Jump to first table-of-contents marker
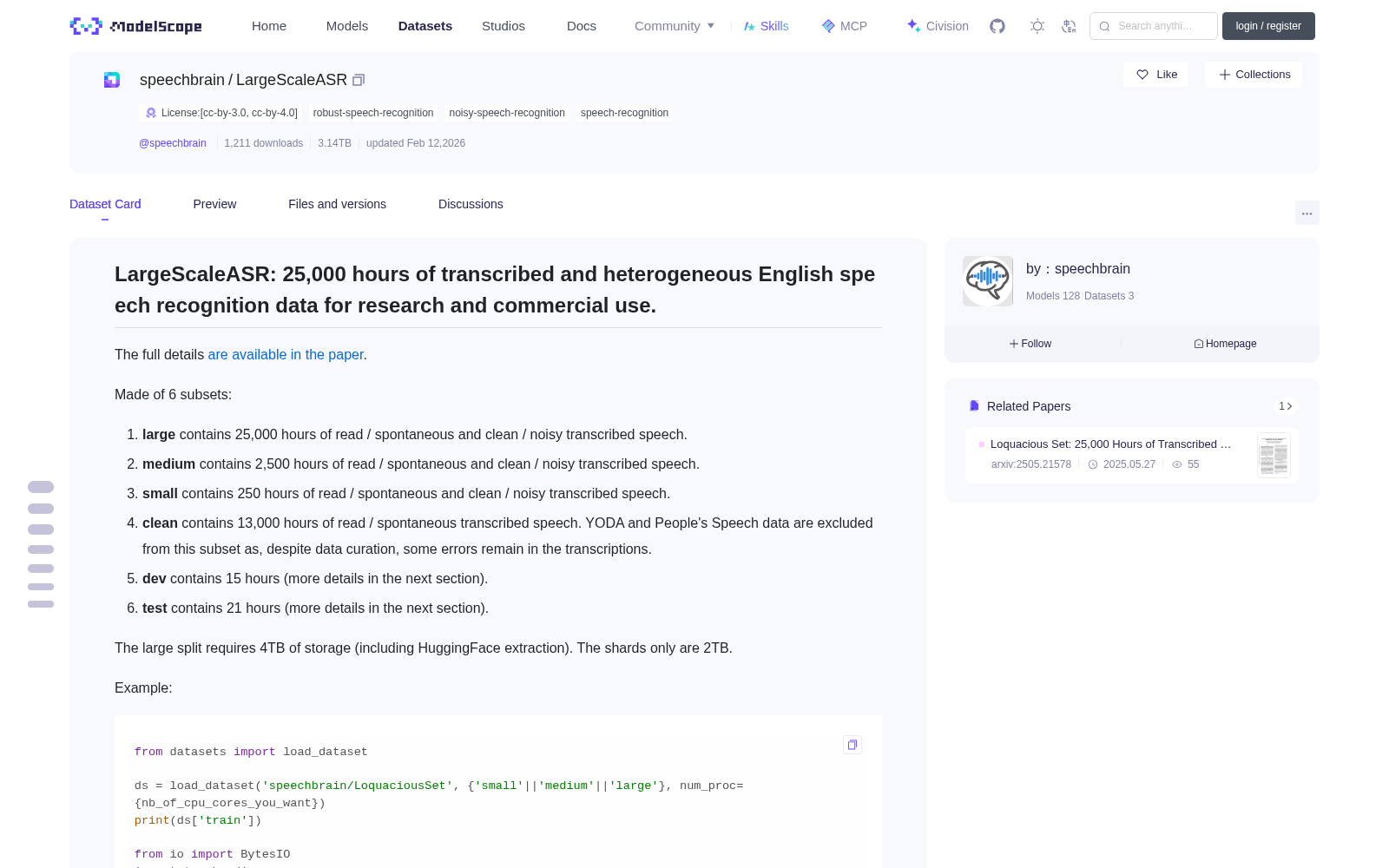1389x868 pixels. (x=41, y=487)
